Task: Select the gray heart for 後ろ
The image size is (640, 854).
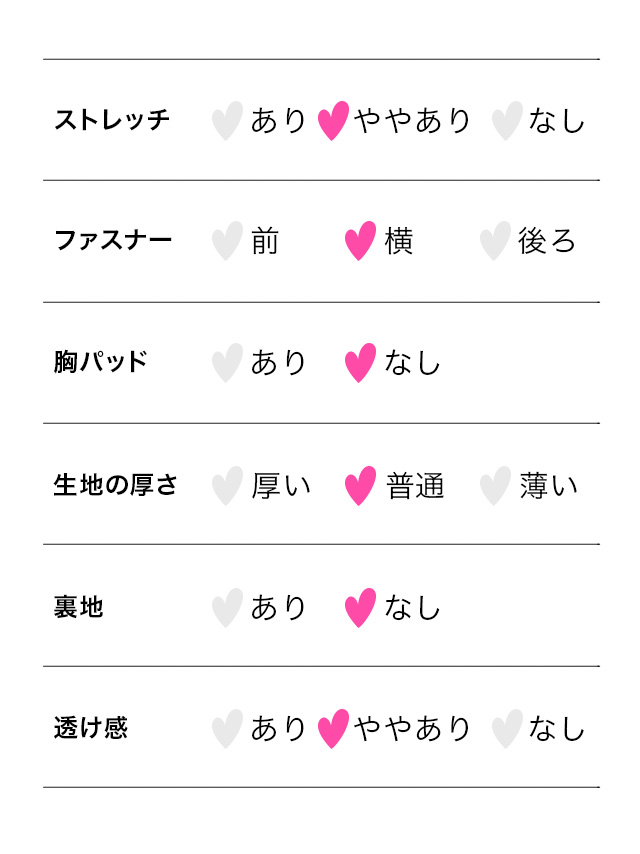Action: pos(495,241)
